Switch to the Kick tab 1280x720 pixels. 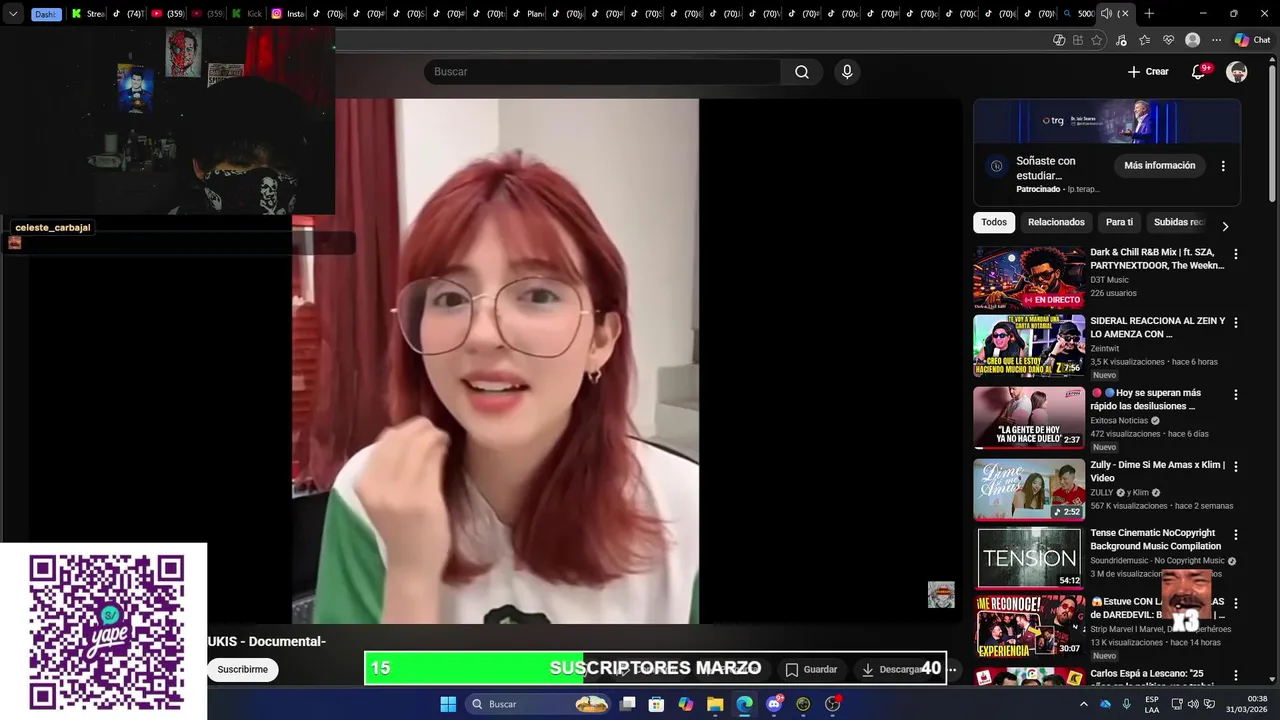(247, 14)
